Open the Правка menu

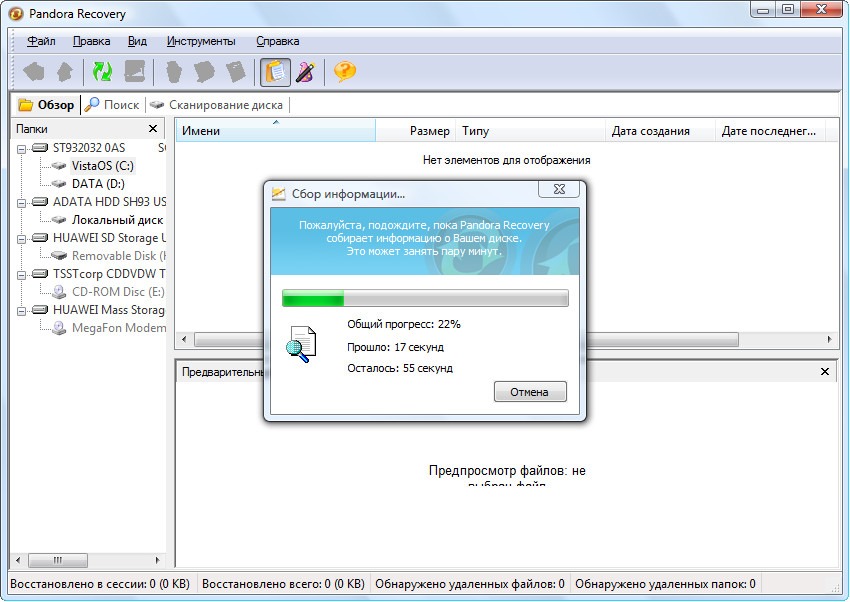tap(92, 41)
